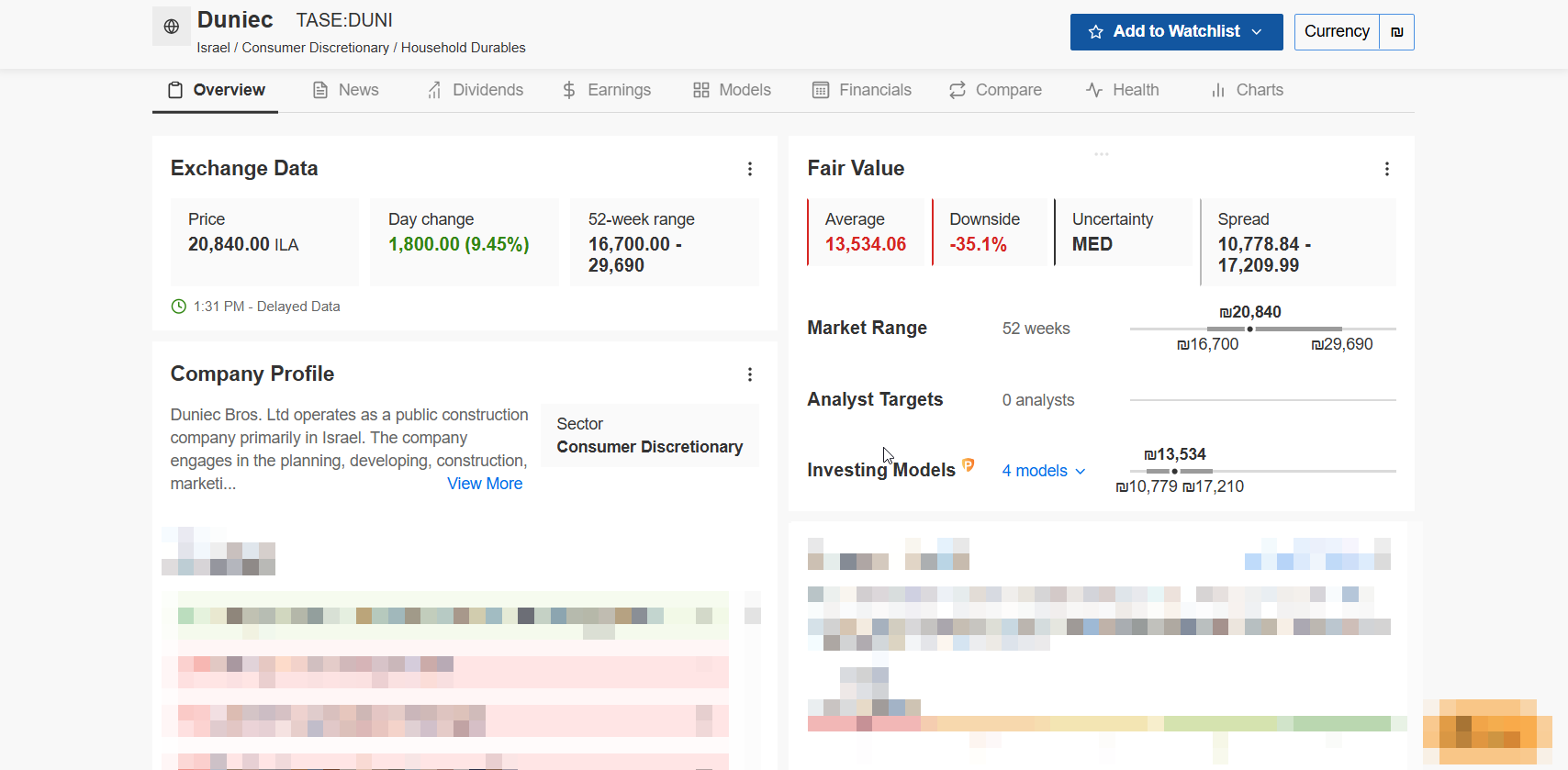Click the Sector Consumer Discretionary box
Screen dimensions: 1568x770
(650, 436)
